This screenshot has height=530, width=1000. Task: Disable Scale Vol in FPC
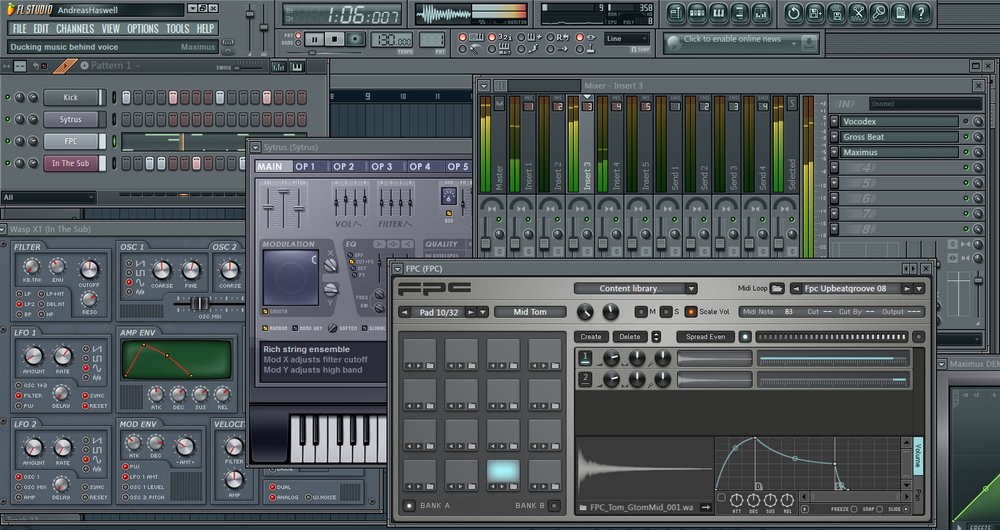pyautogui.click(x=691, y=312)
